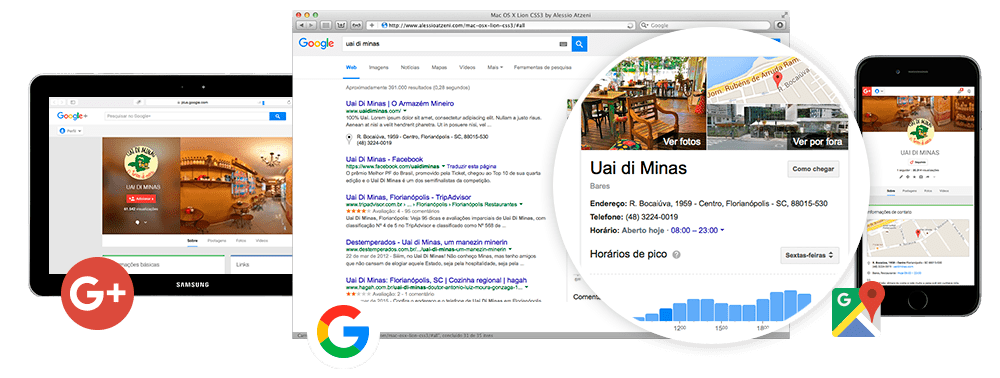The width and height of the screenshot is (1000, 378).
Task: Switch to the Mapas search tab
Action: pos(439,67)
